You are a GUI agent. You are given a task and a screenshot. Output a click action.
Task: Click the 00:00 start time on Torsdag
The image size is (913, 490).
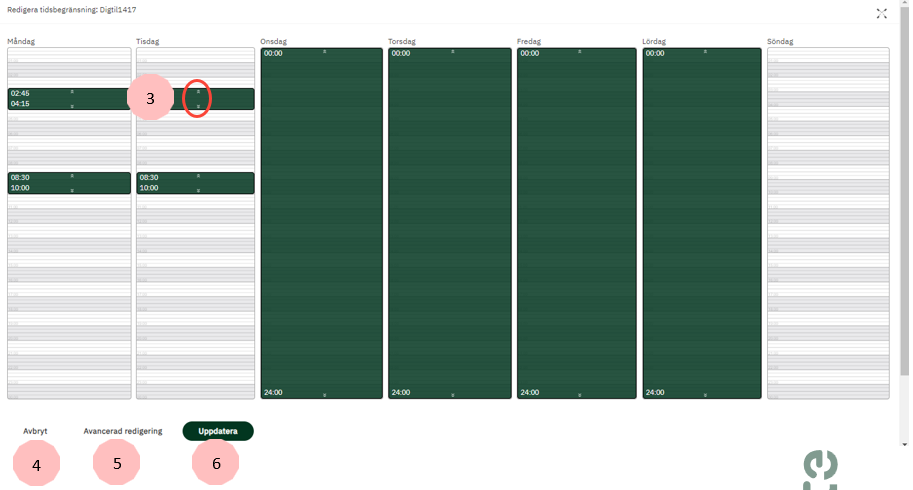[x=401, y=54]
